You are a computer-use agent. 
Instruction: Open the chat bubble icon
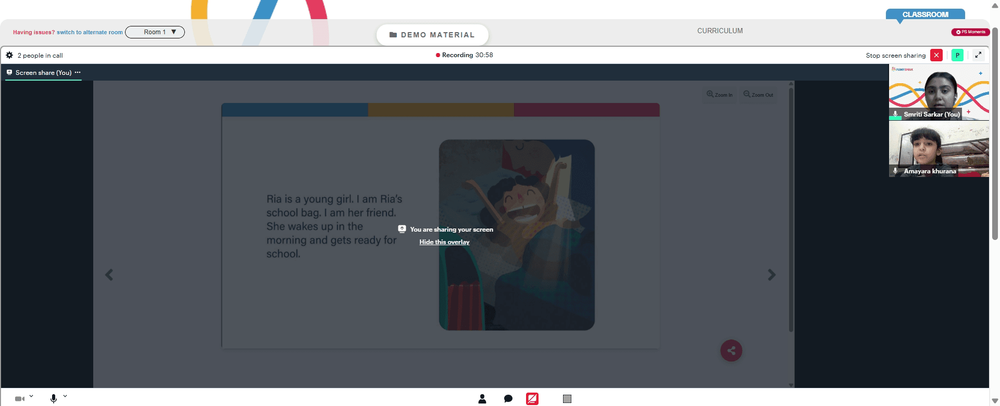click(x=508, y=399)
